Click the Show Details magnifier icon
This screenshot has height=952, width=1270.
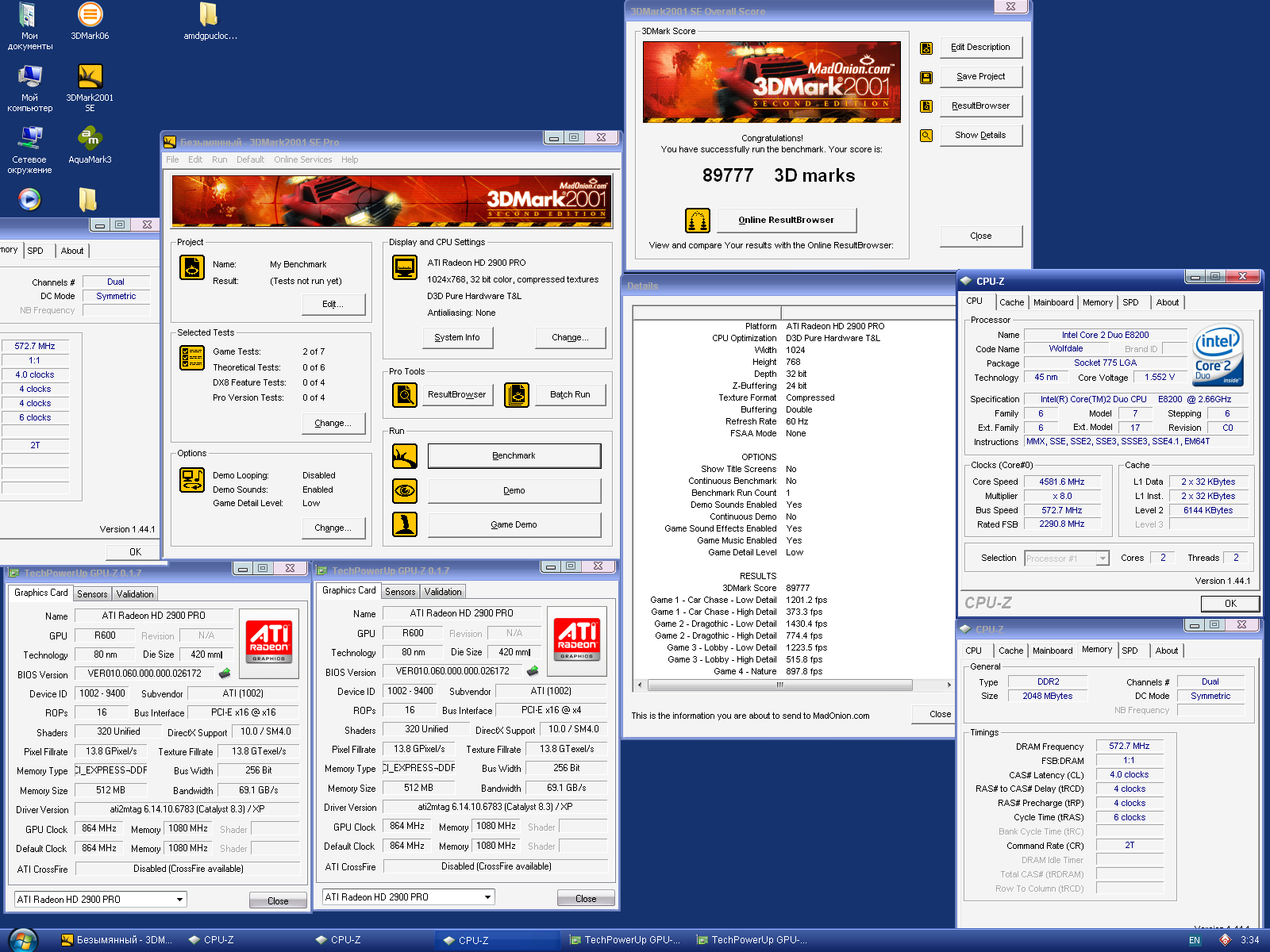[926, 136]
